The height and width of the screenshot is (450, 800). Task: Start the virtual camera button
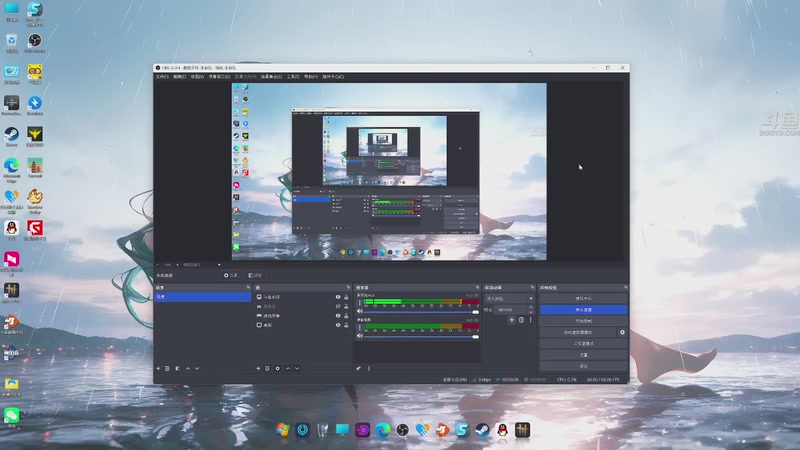578,332
